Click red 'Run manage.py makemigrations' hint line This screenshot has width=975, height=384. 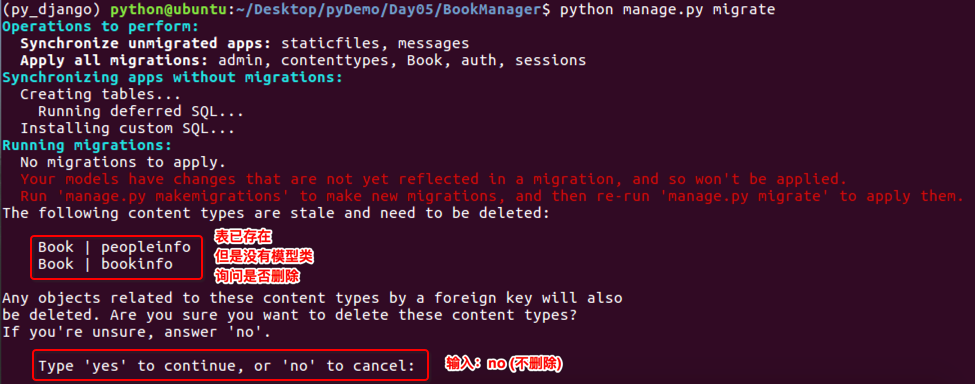click(492, 196)
